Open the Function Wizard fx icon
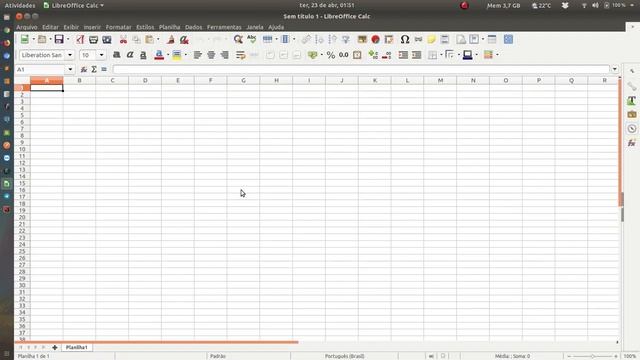The height and width of the screenshot is (360, 640). click(x=84, y=69)
